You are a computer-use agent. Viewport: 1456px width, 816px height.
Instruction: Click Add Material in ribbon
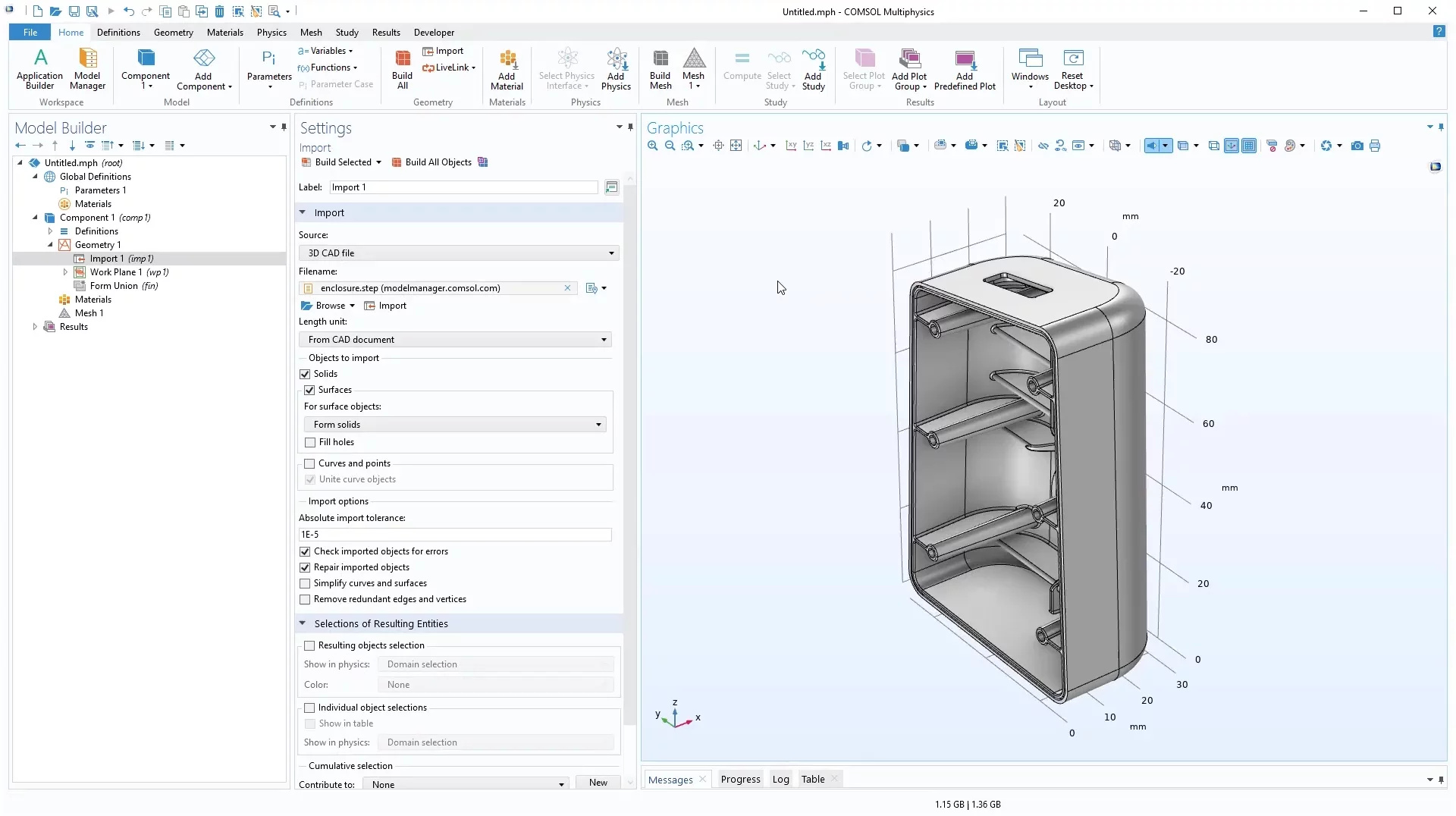507,69
